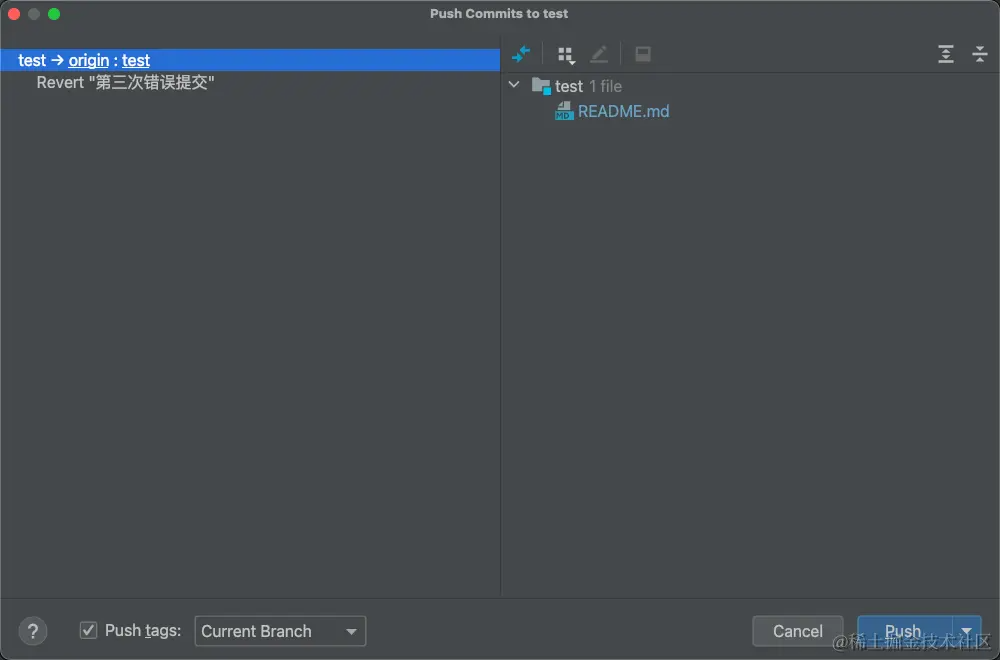Image resolution: width=1000 pixels, height=660 pixels.
Task: Click the Edit Source pencil icon
Action: (x=598, y=54)
